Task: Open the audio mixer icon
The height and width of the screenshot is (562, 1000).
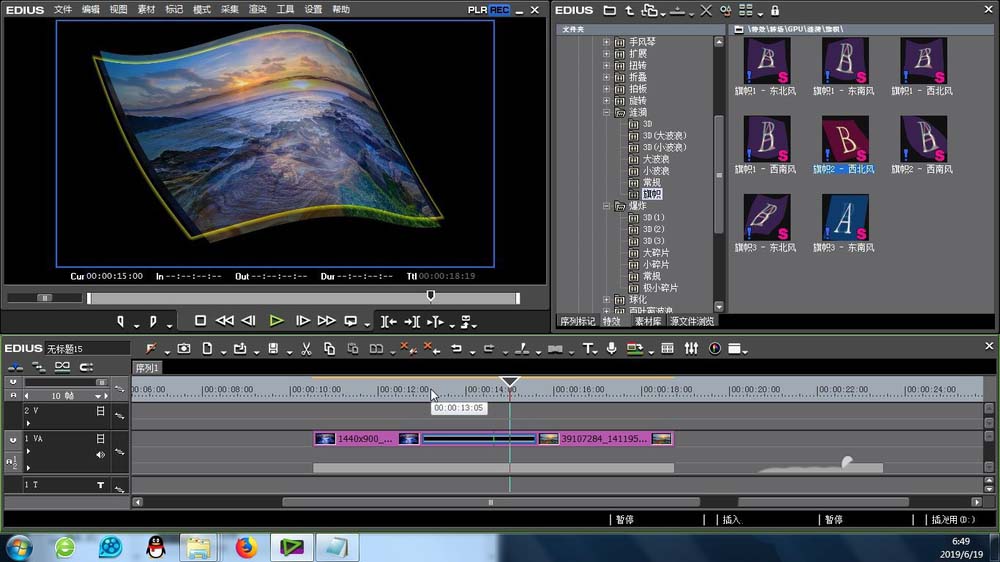Action: (691, 348)
